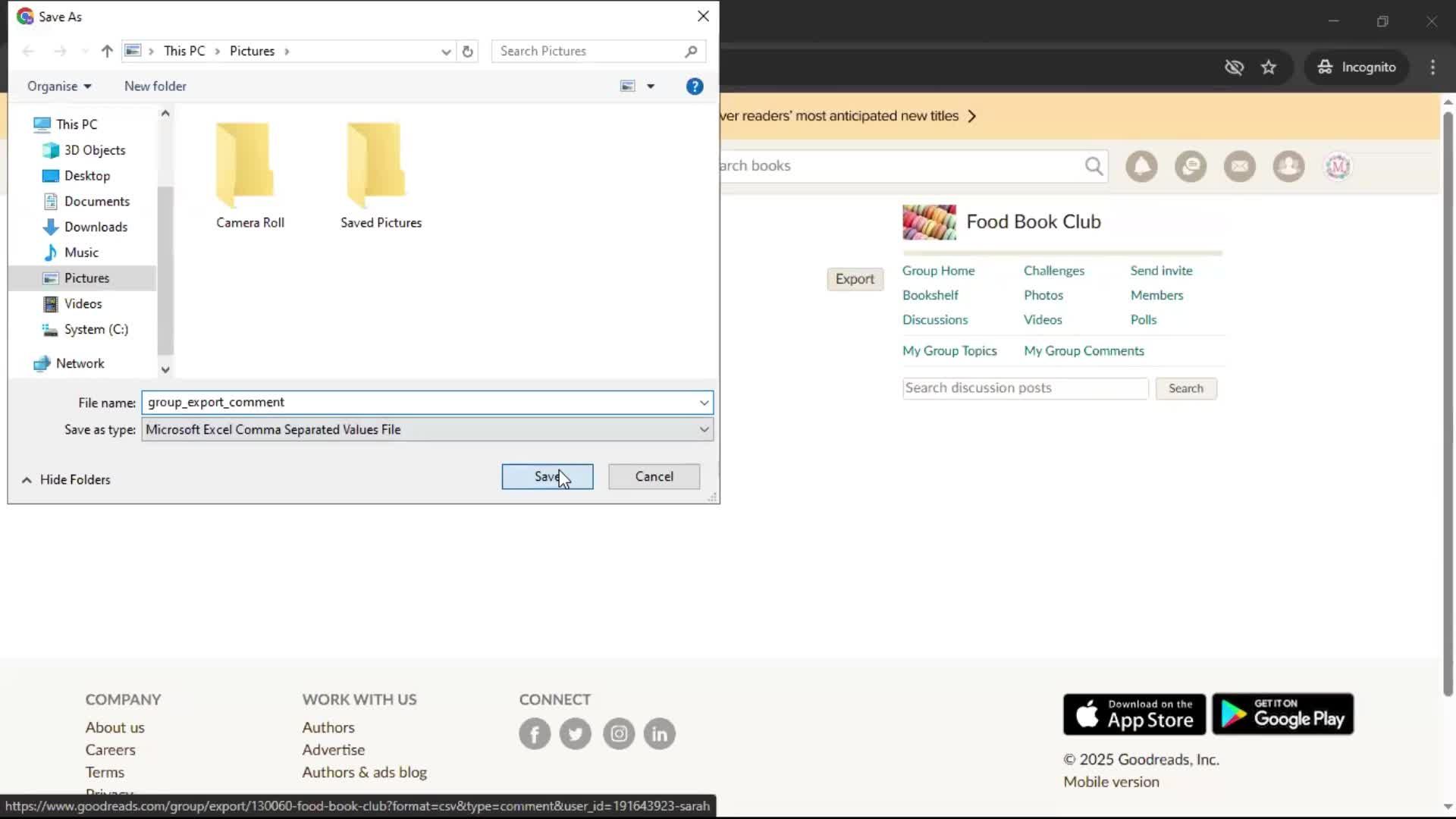This screenshot has height=819, width=1456.
Task: Click the Cancel button
Action: click(x=654, y=476)
